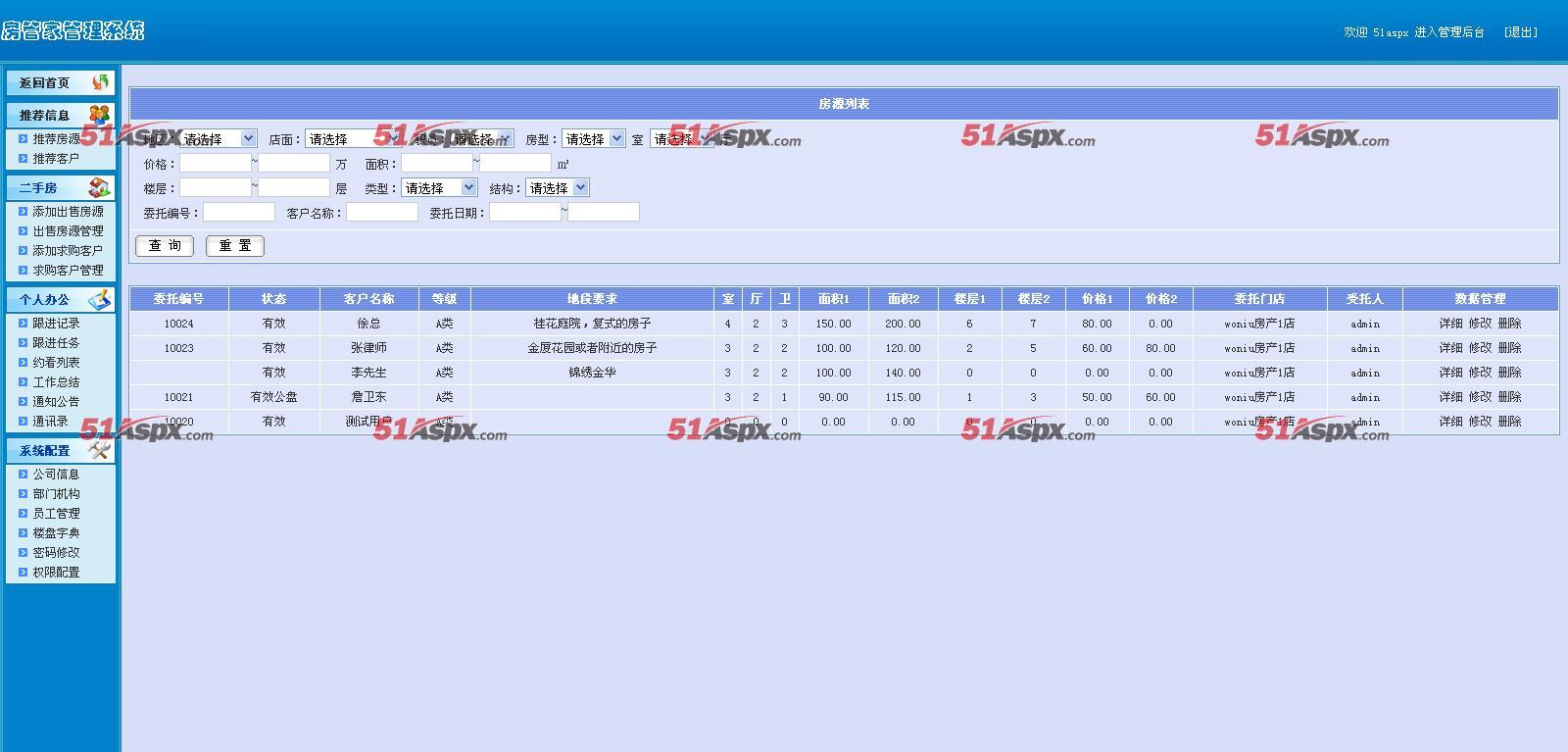Click the 系统配置 tools icon

pyautogui.click(x=99, y=450)
